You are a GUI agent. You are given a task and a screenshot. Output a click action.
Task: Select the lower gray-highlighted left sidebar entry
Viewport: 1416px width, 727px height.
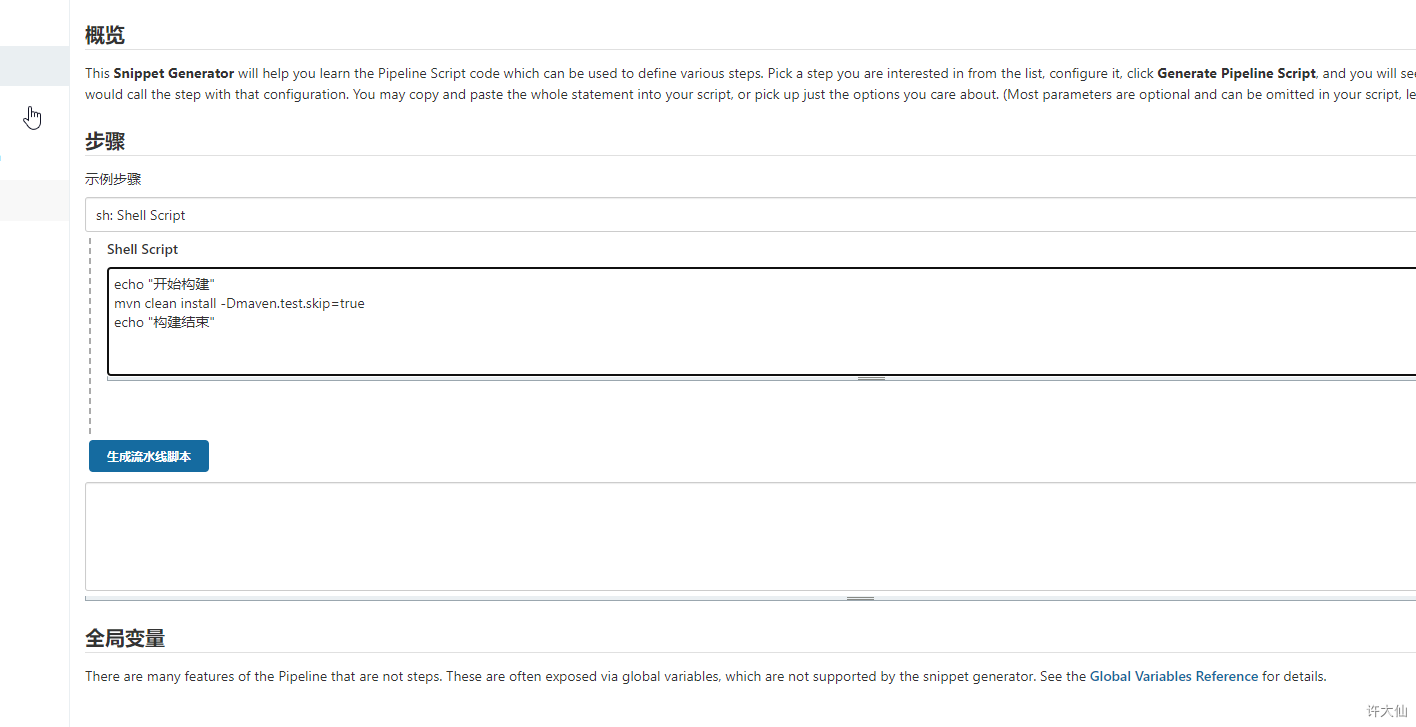tap(34, 200)
